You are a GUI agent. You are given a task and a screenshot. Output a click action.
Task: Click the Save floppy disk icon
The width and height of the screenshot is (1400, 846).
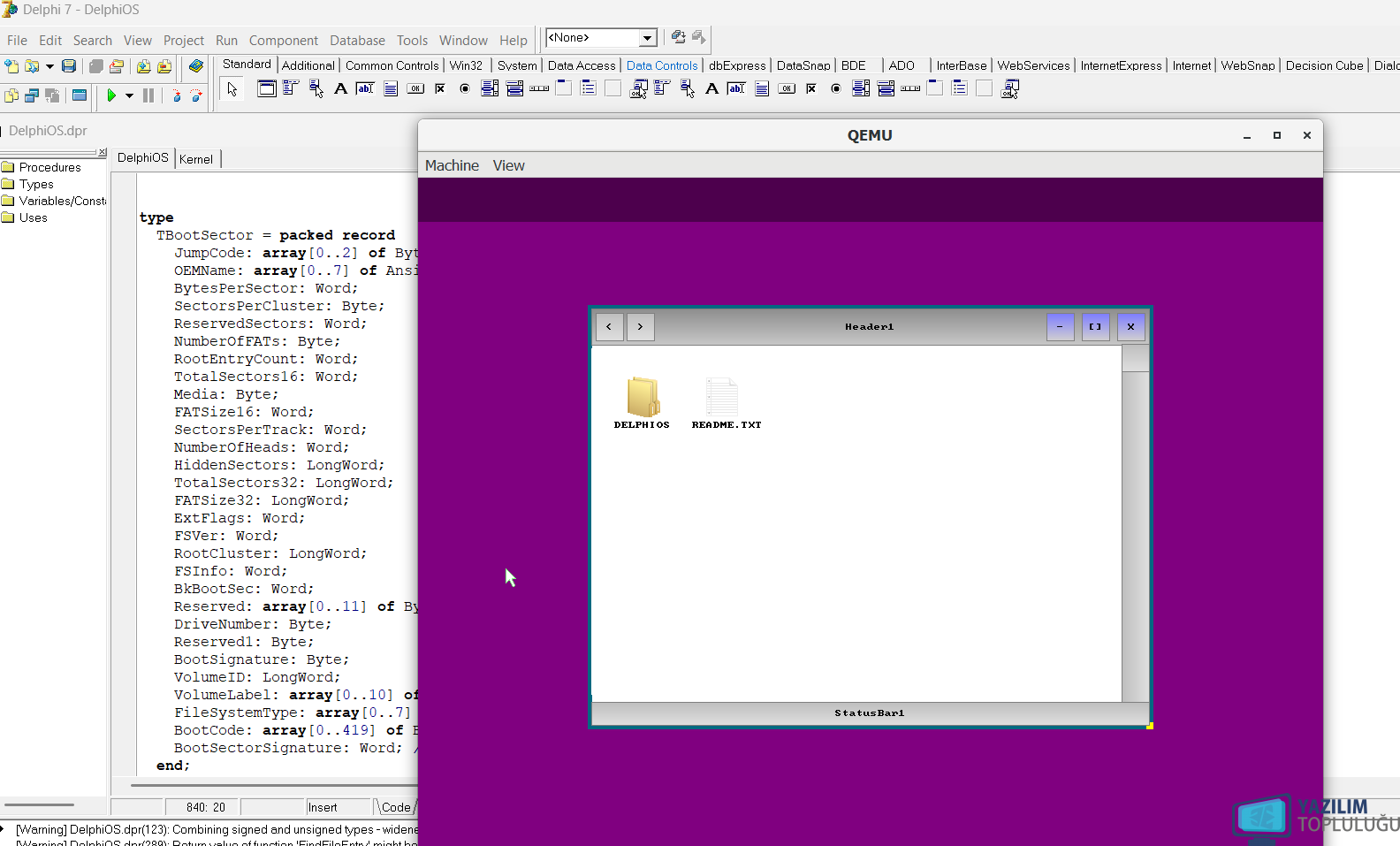point(69,66)
